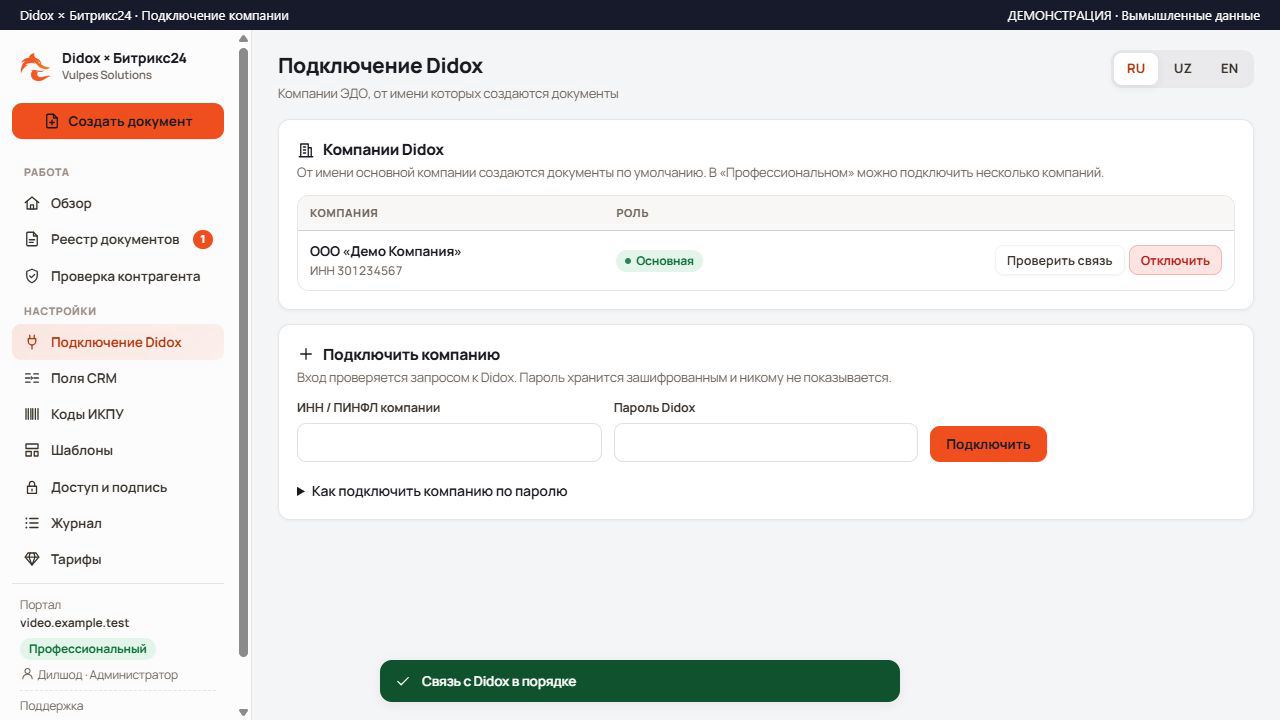This screenshot has width=1280, height=720.
Task: Click the user icon beside Дилшод · Администратор
Action: pyautogui.click(x=27, y=674)
